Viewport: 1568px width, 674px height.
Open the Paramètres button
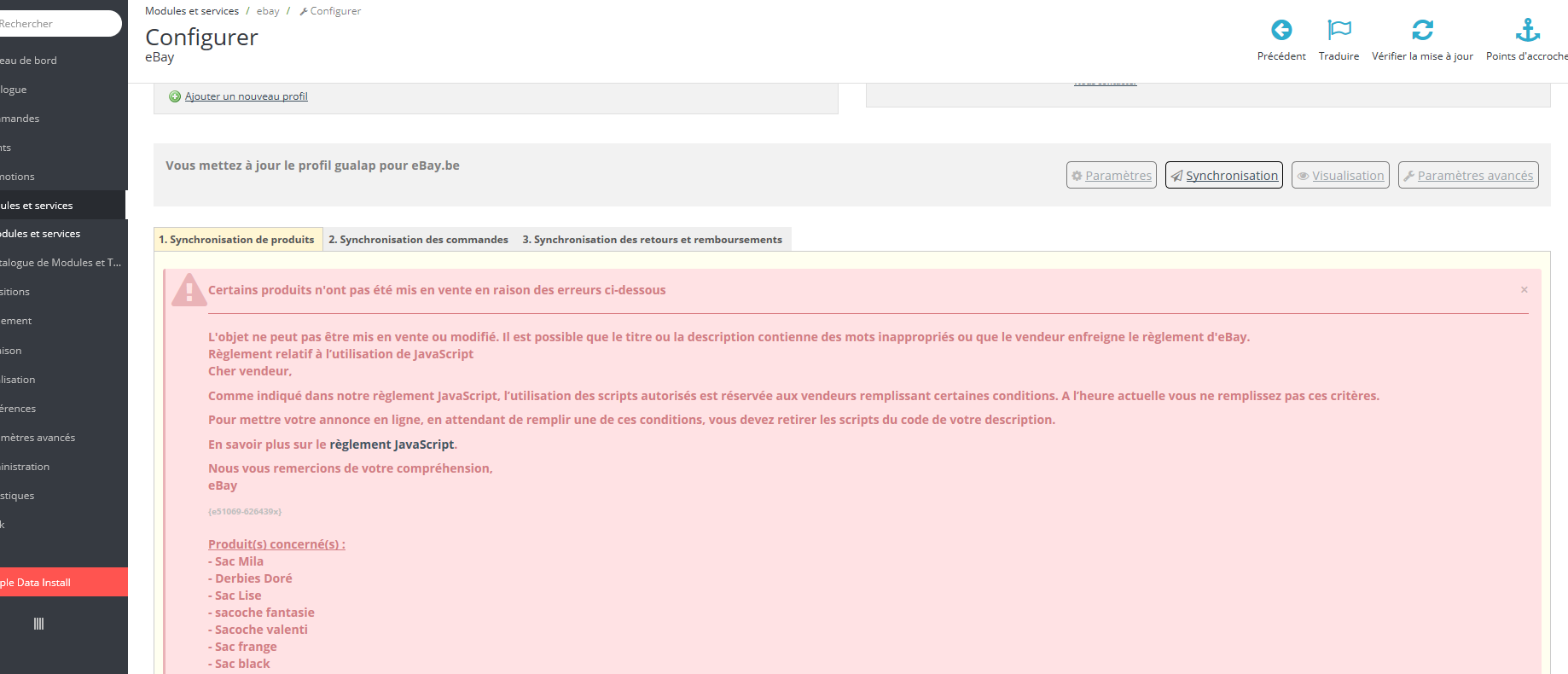coord(1112,175)
